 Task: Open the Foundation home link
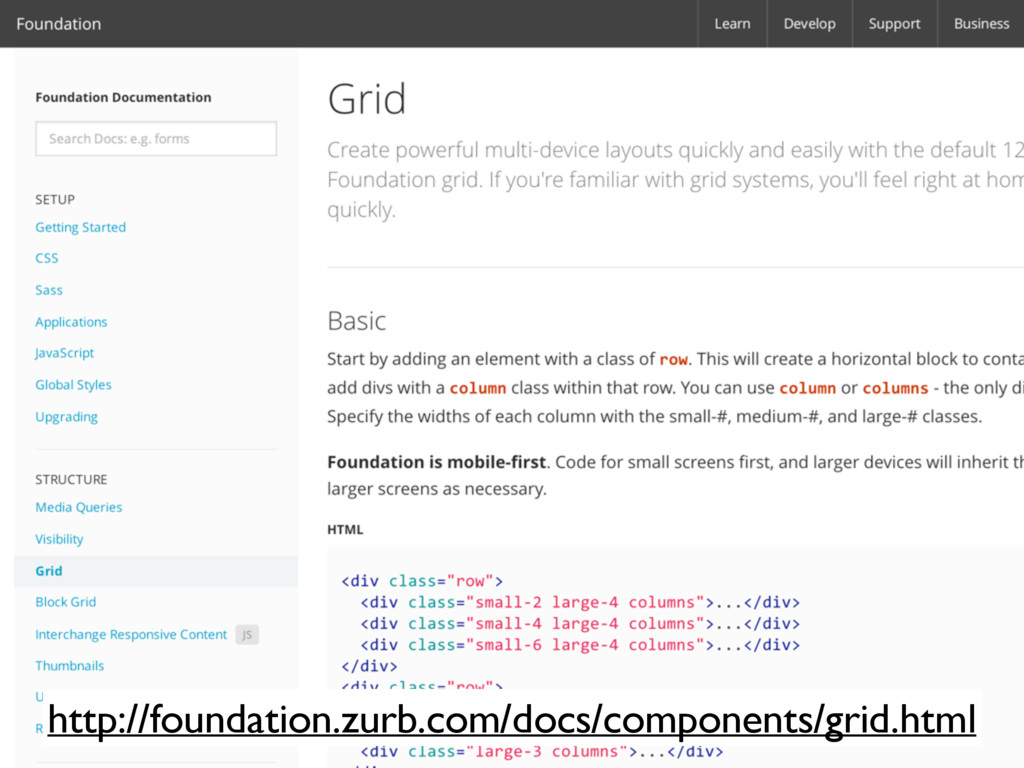tap(59, 24)
